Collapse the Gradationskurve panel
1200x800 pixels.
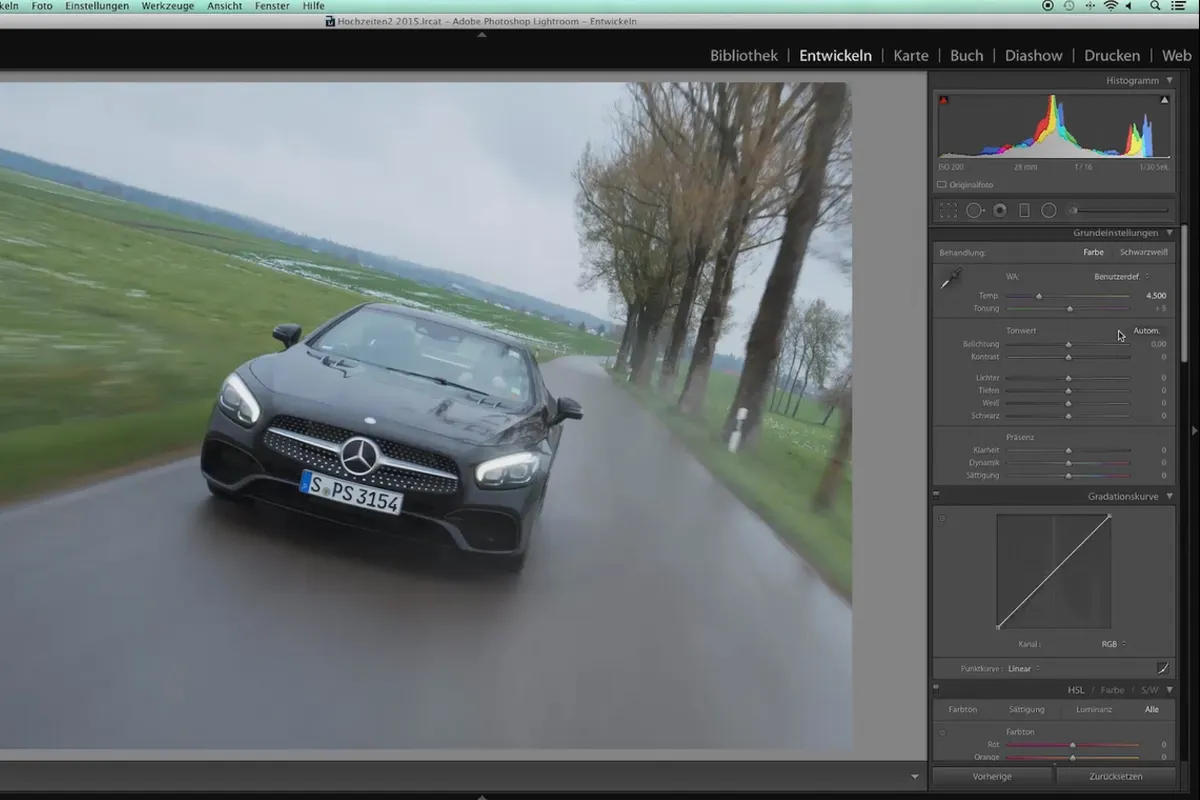pyautogui.click(x=1170, y=496)
